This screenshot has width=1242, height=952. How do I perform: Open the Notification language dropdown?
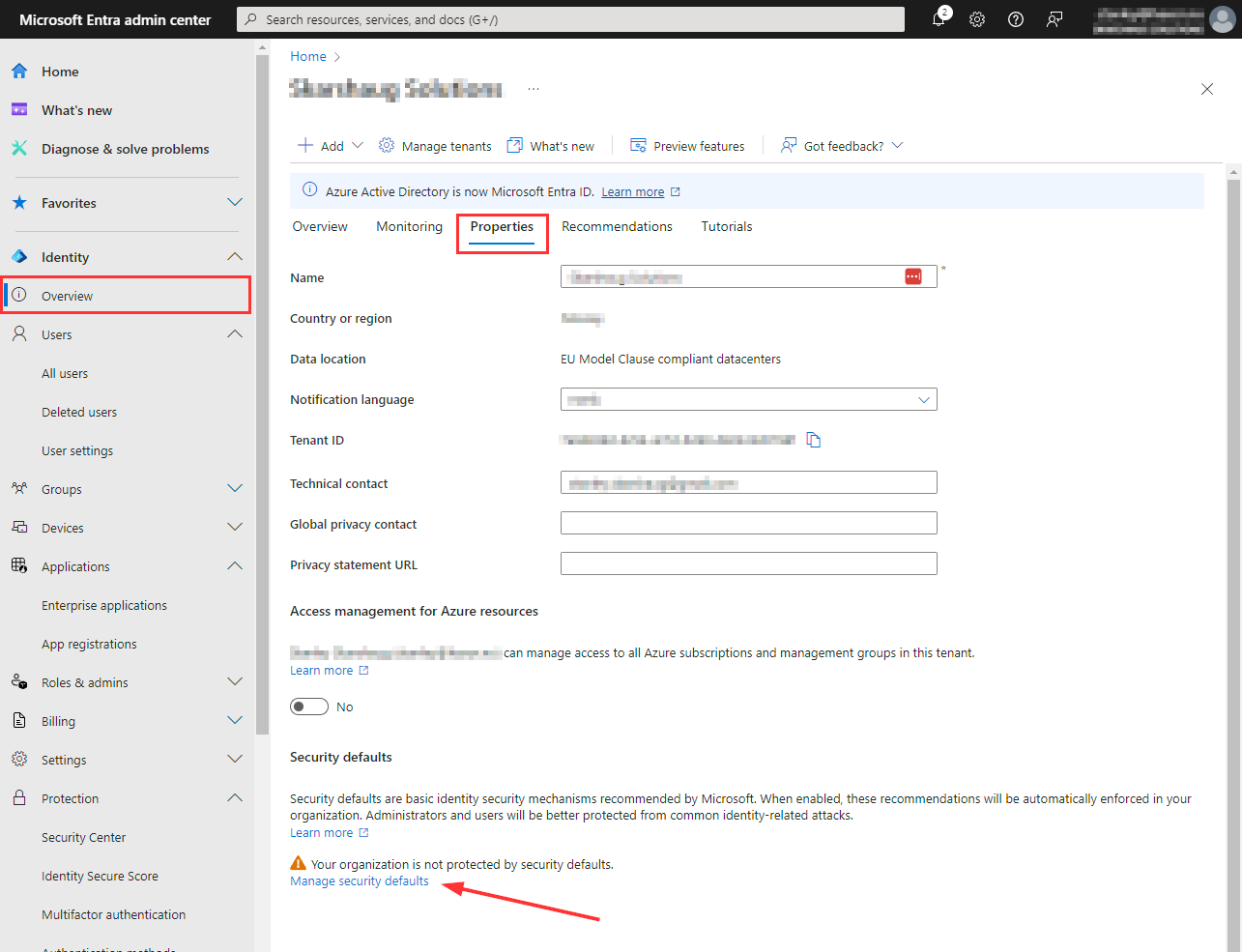(749, 399)
